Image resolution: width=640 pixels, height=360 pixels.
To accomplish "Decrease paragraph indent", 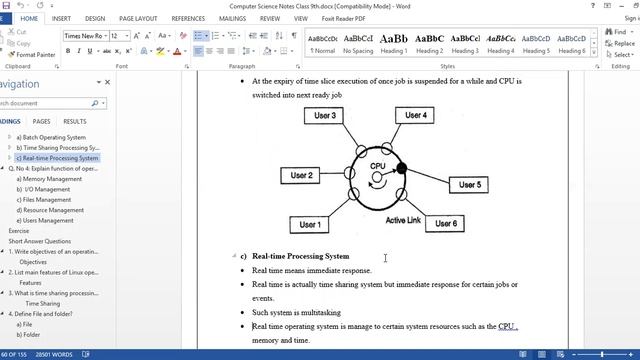I will point(253,36).
